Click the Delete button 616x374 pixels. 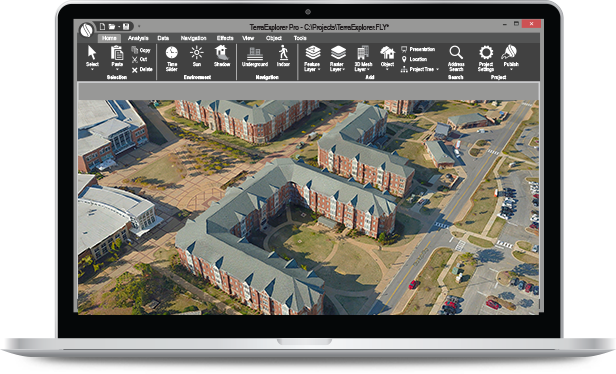click(x=142, y=70)
